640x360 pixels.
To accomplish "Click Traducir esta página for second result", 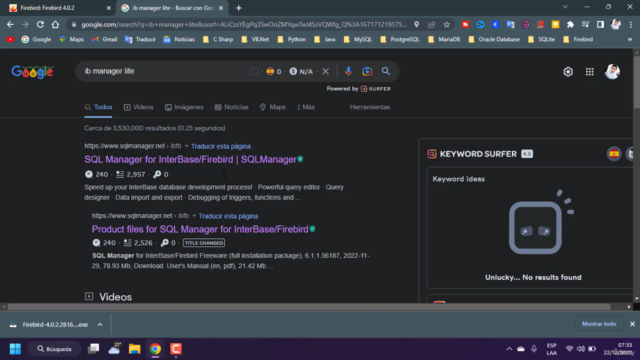I will point(228,216).
